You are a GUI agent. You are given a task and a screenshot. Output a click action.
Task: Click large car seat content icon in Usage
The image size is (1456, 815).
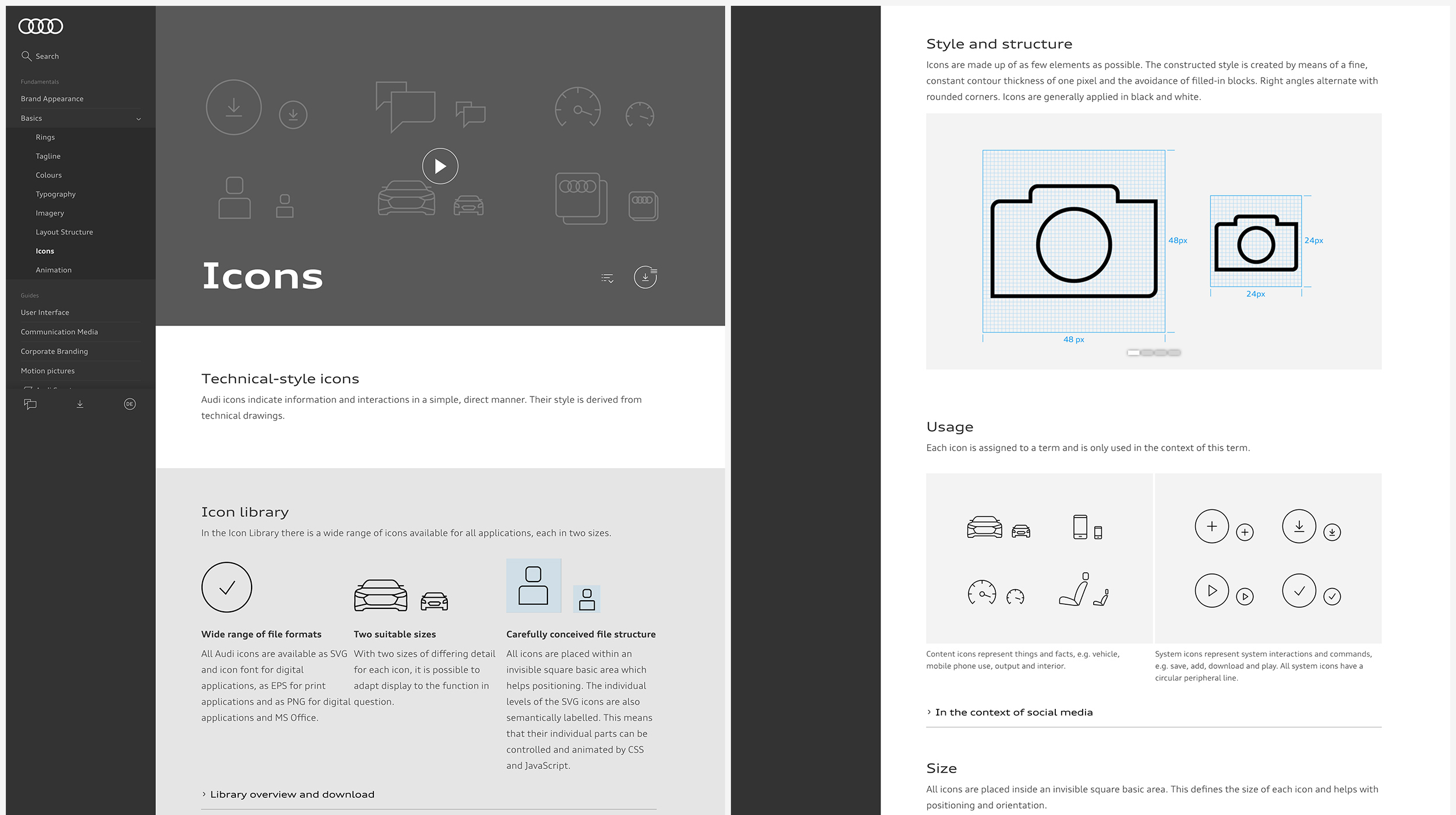click(x=1074, y=589)
